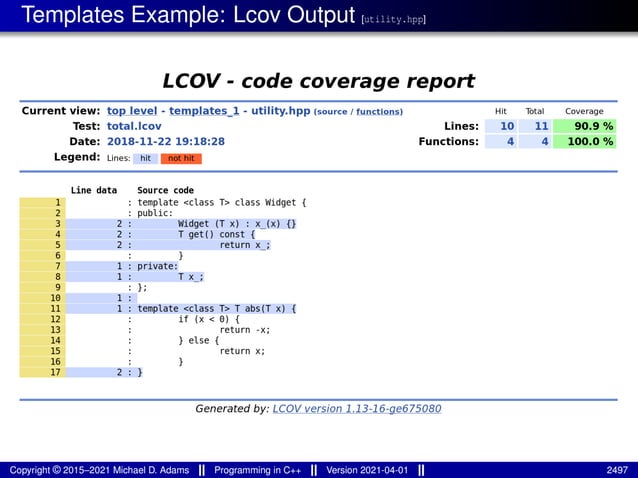This screenshot has width=638, height=478.
Task: Click the 'Coverage' column header
Action: (584, 111)
